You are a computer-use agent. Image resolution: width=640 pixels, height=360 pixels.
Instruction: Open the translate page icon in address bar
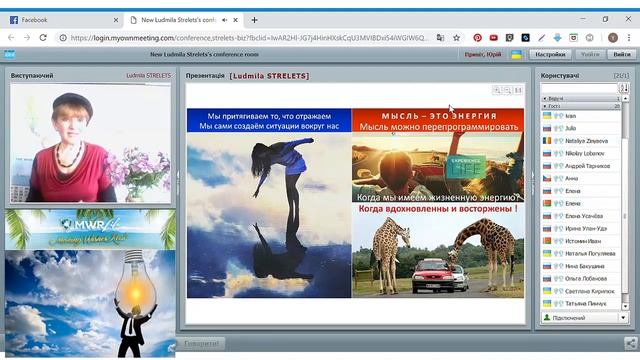(440, 38)
